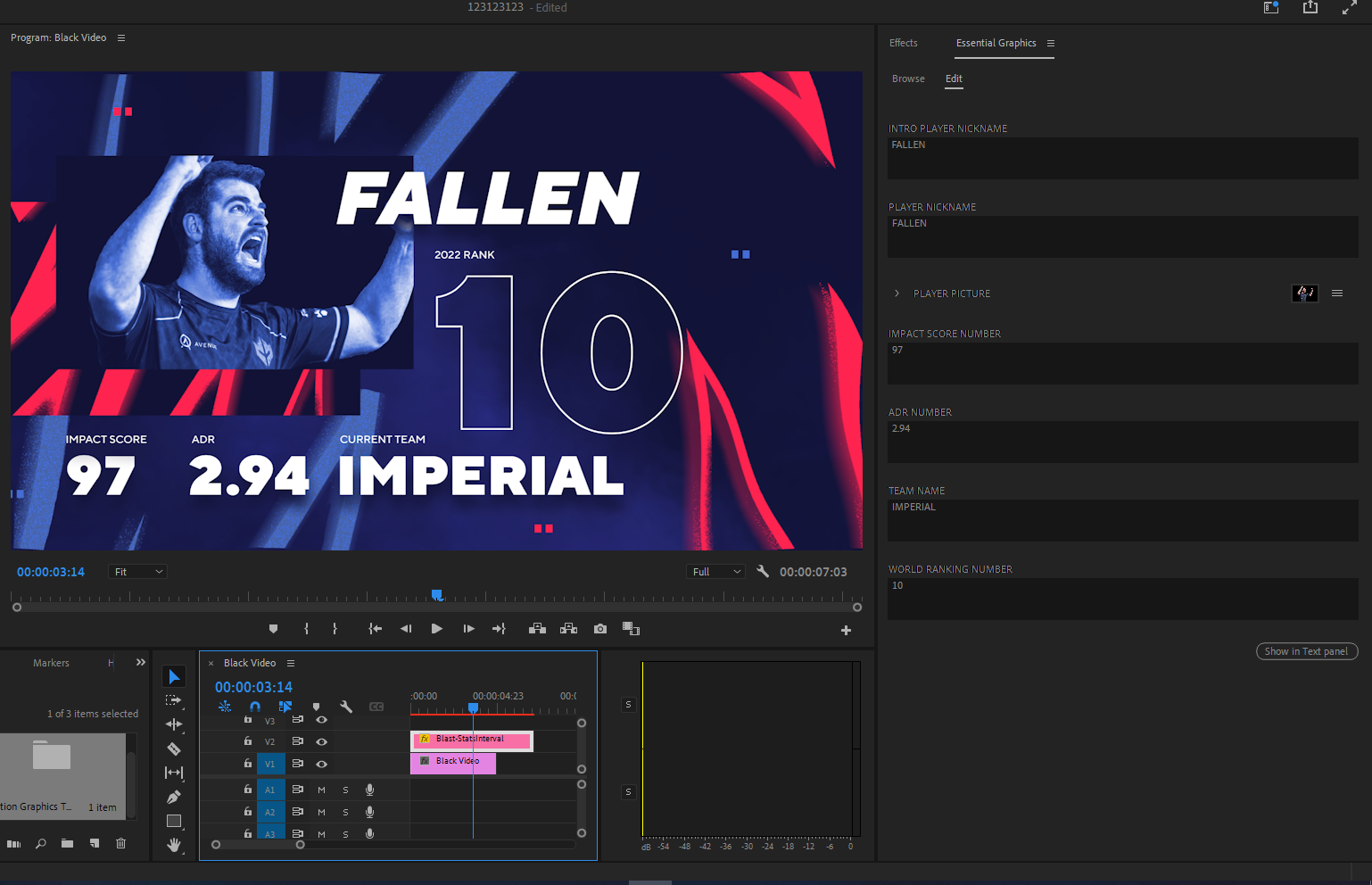Screen dimensions: 1372x885
Task: Solo audio track A2
Action: pyautogui.click(x=346, y=812)
